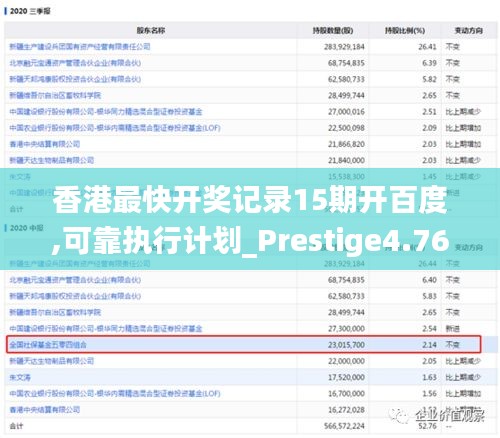Open shareholder link in the 26.41 percent row
Screen dimensions: 500x438
80,47
